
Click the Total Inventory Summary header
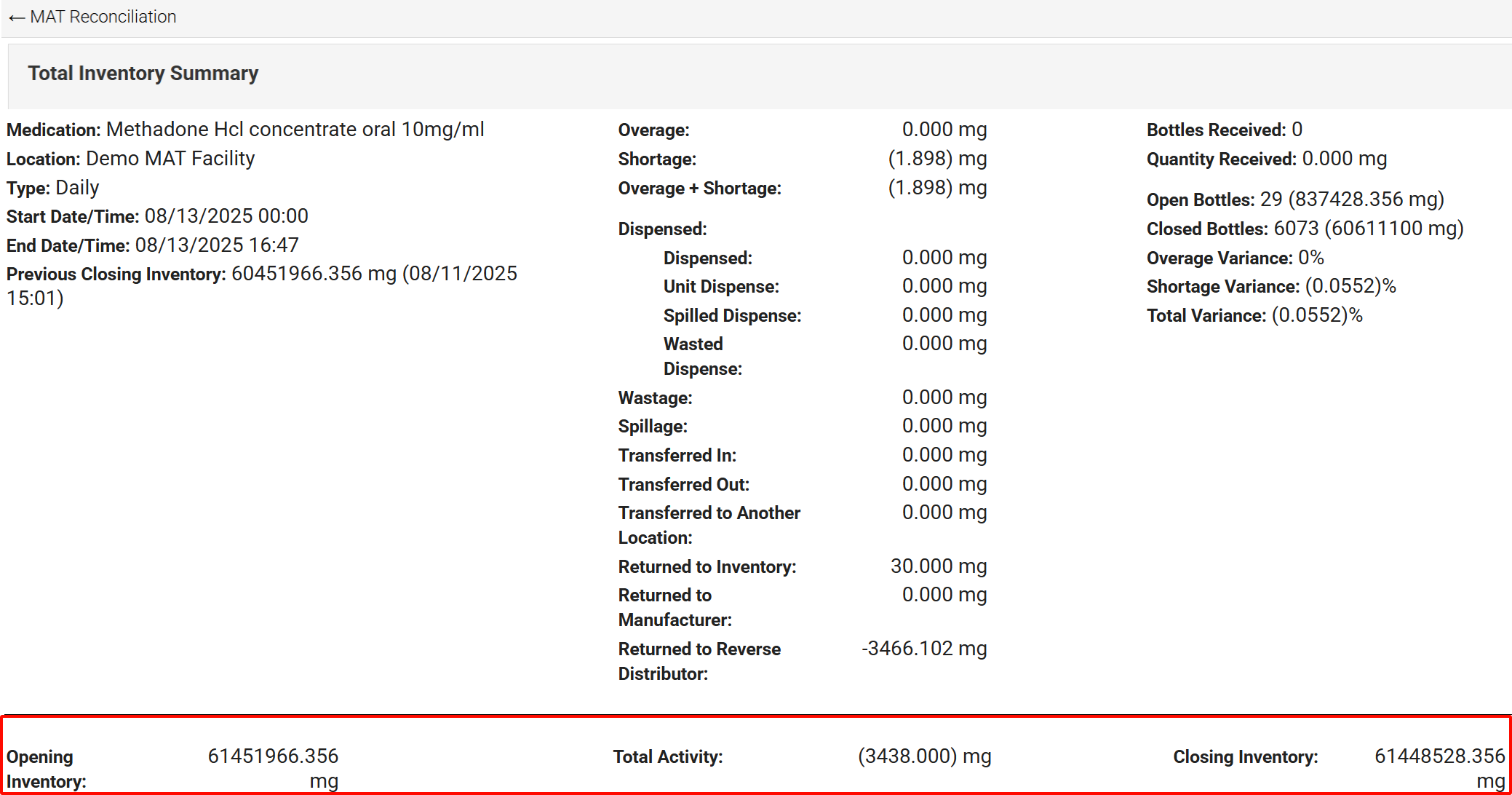[x=143, y=74]
